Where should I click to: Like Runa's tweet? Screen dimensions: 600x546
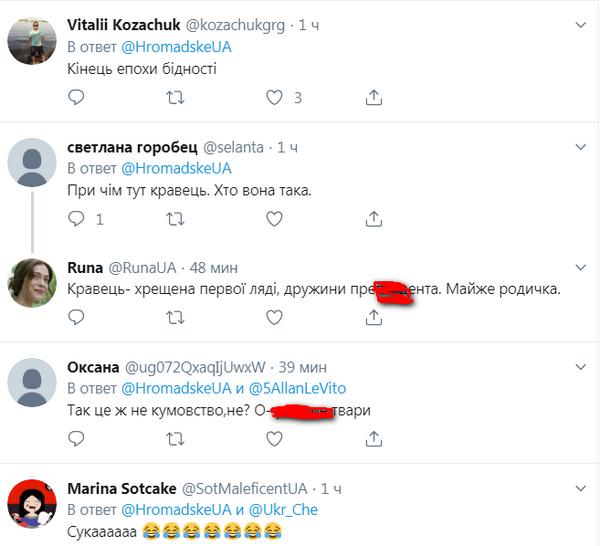click(x=275, y=317)
